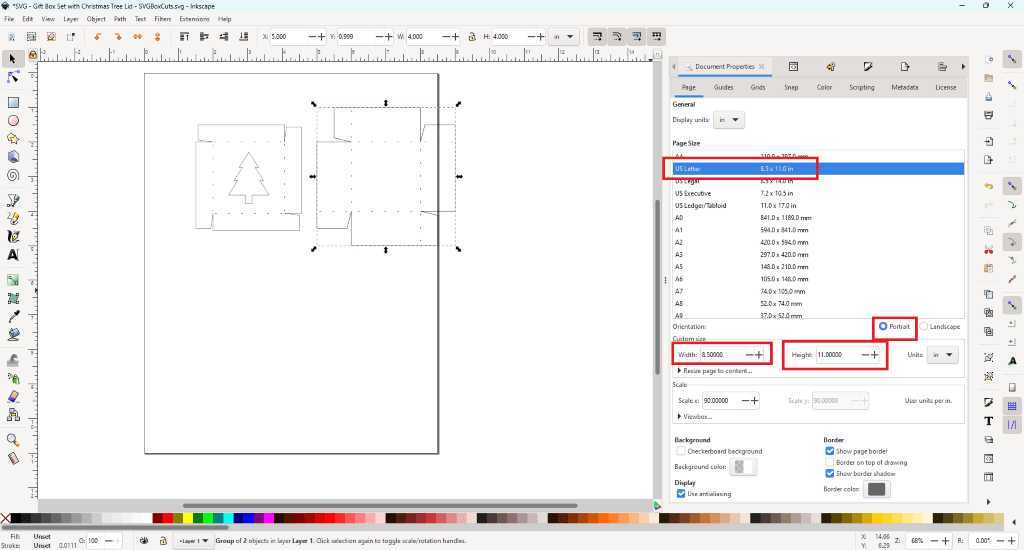Increase custom Width with plus button
The height and width of the screenshot is (550, 1024).
point(759,355)
